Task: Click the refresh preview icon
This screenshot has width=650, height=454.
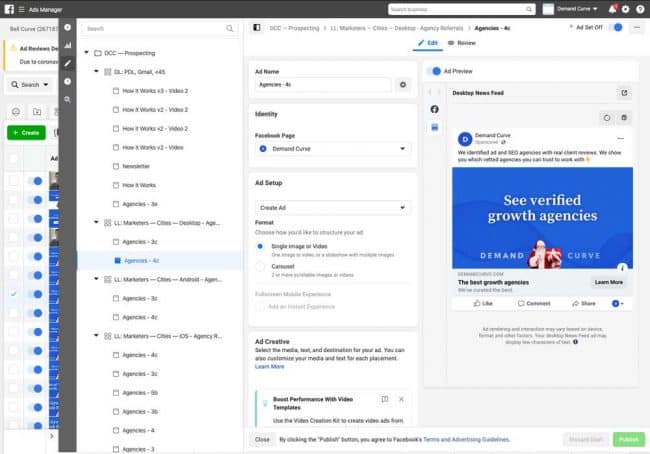Action: (606, 117)
